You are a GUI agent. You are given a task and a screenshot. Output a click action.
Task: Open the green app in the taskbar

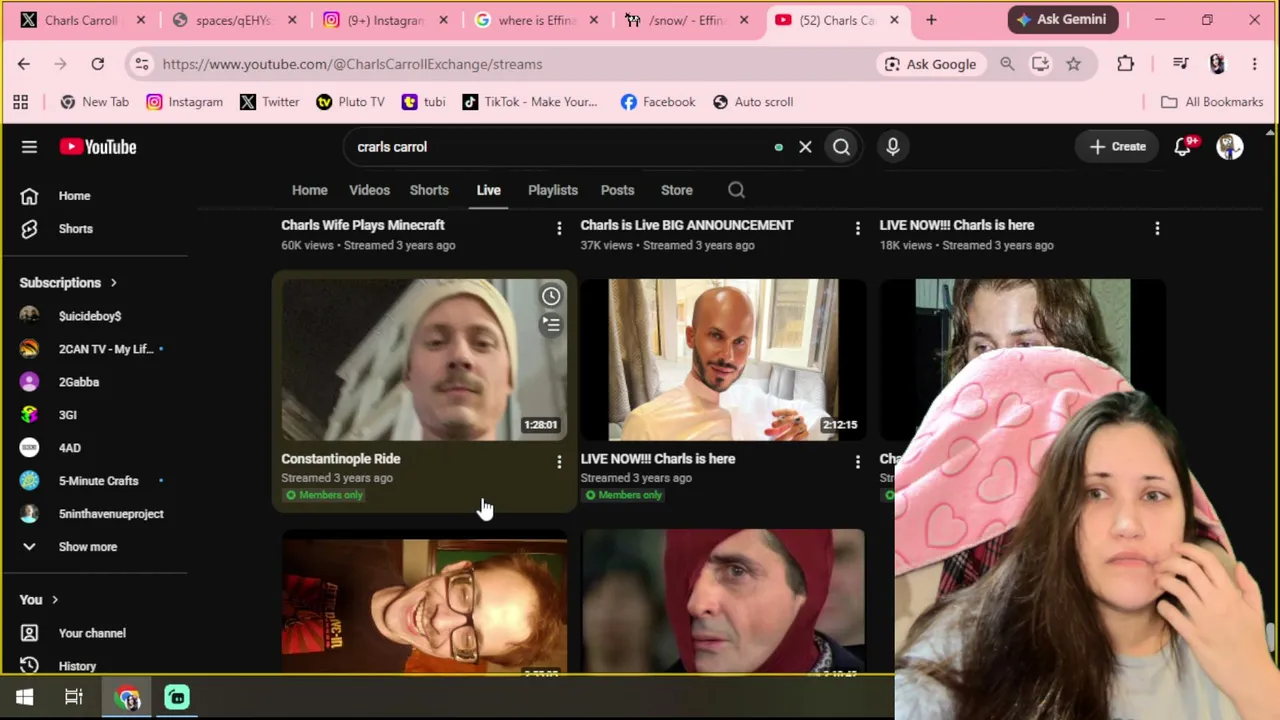tap(177, 697)
